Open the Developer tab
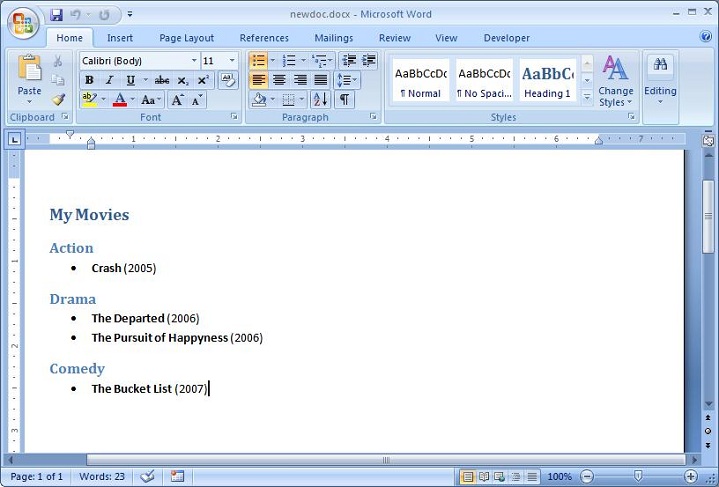Viewport: 719px width, 487px height. click(x=507, y=38)
